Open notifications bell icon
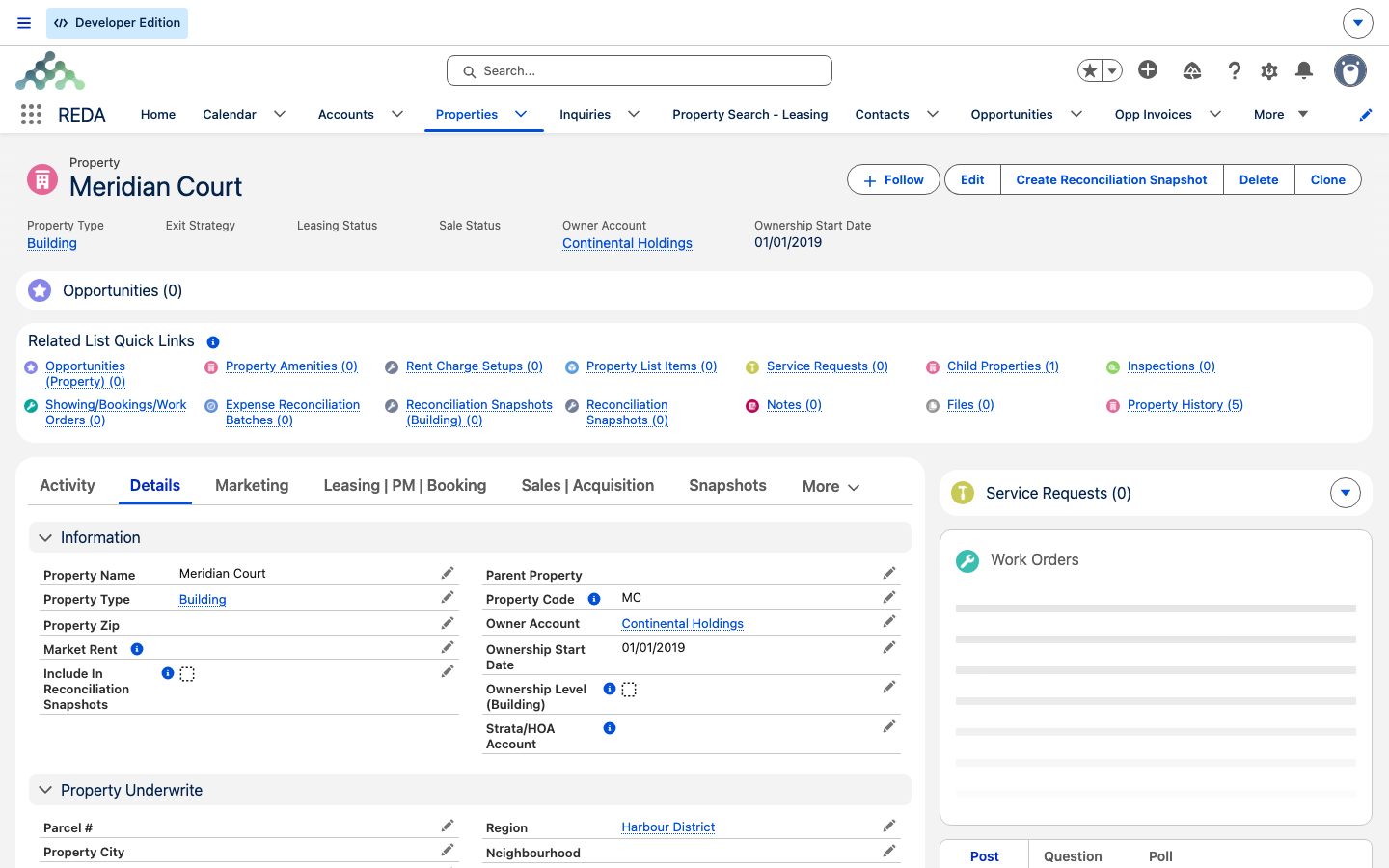The image size is (1389, 868). 1304,70
